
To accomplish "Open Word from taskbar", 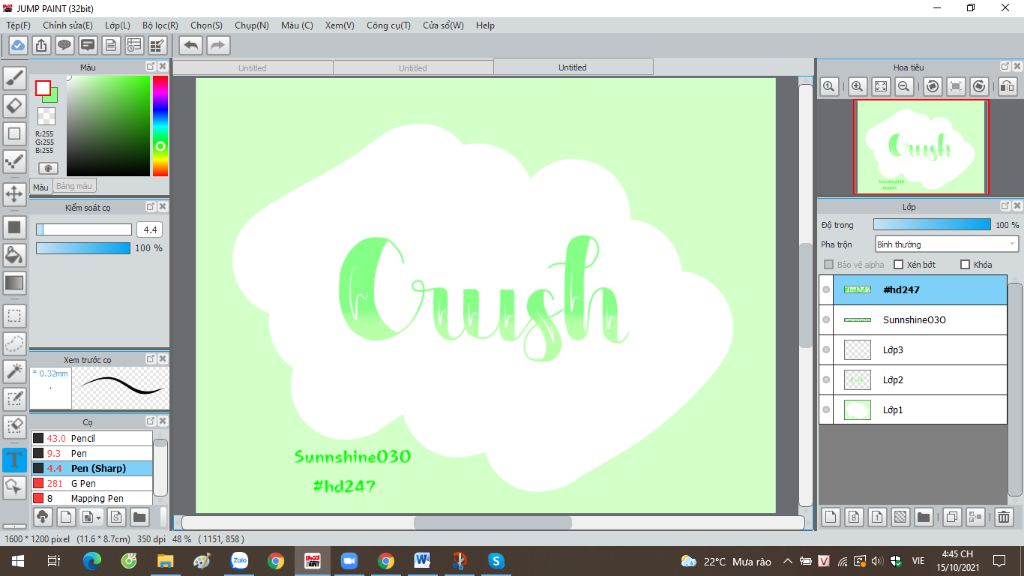I will click(422, 561).
